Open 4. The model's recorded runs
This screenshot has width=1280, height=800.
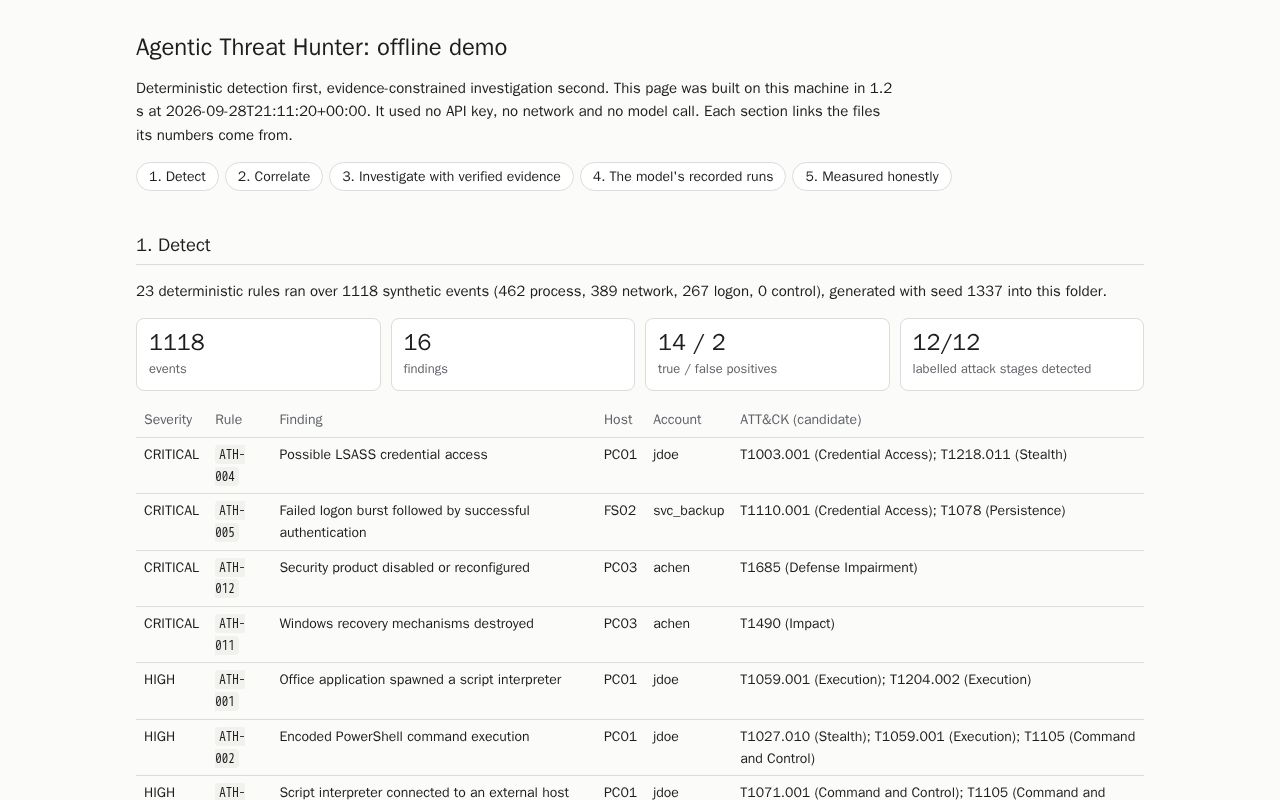click(683, 176)
